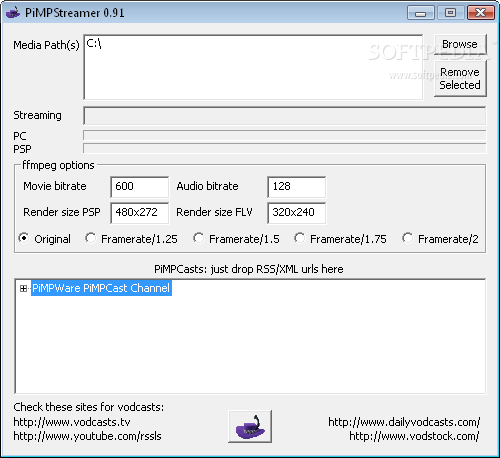
Task: Click the Remove Selected button
Action: [460, 79]
